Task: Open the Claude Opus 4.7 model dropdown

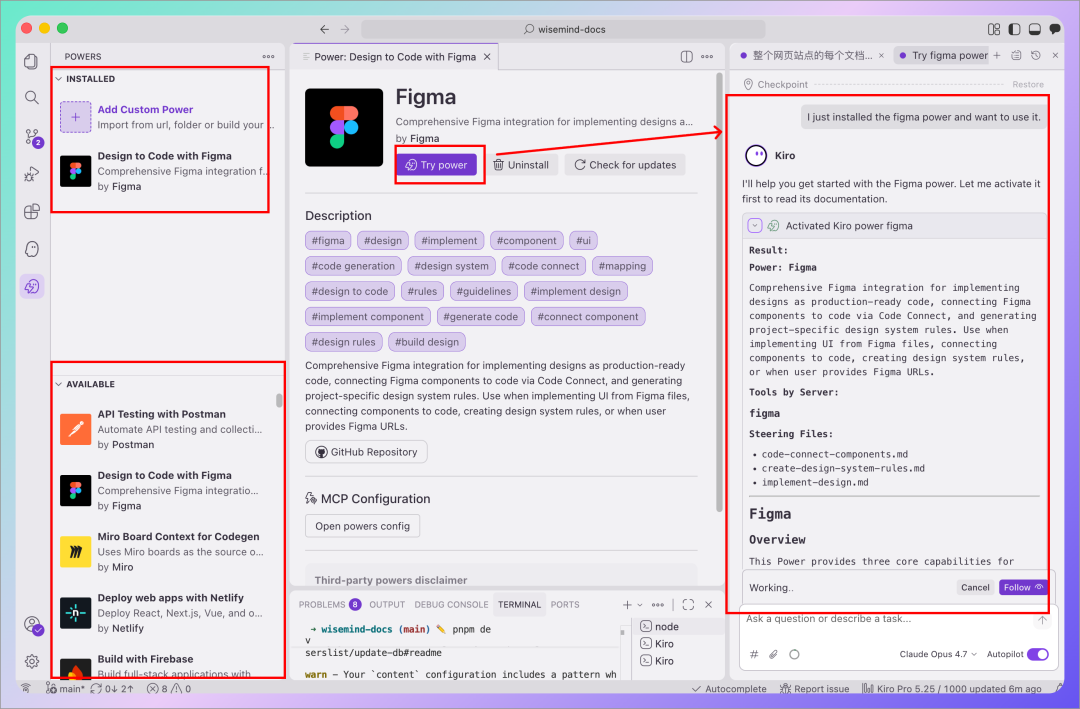Action: 937,654
